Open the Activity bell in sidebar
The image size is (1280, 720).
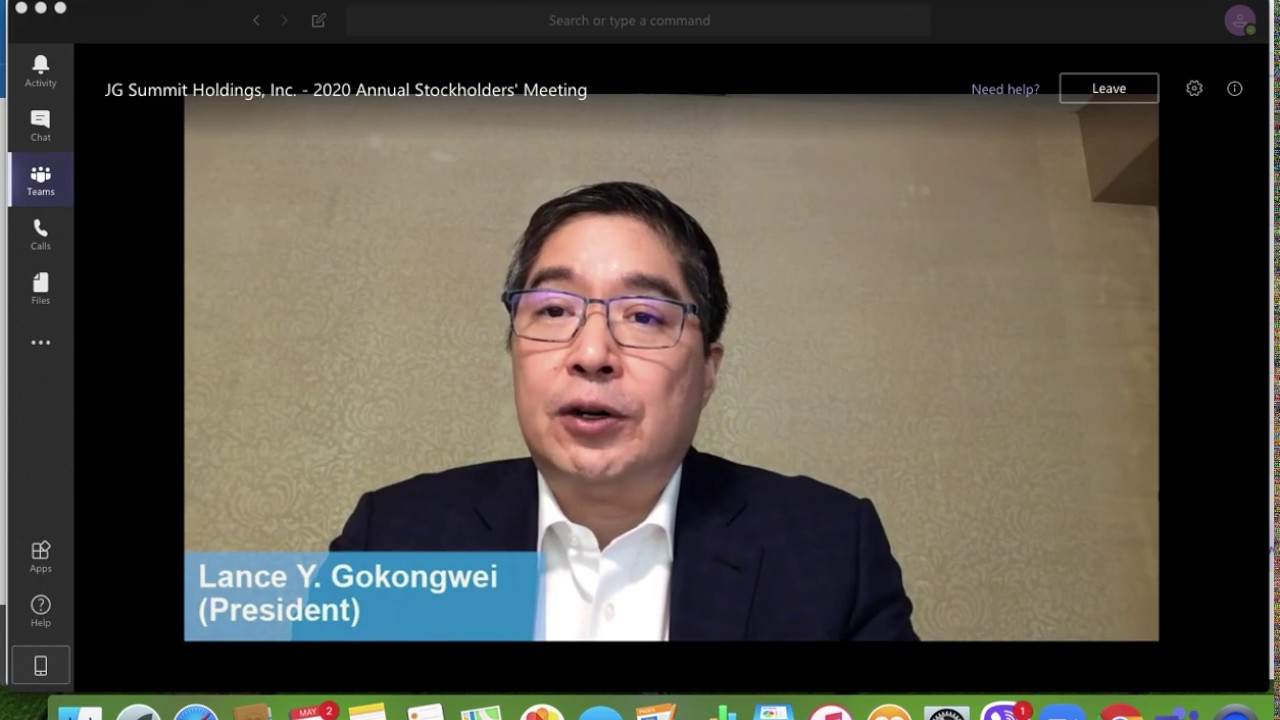41,71
